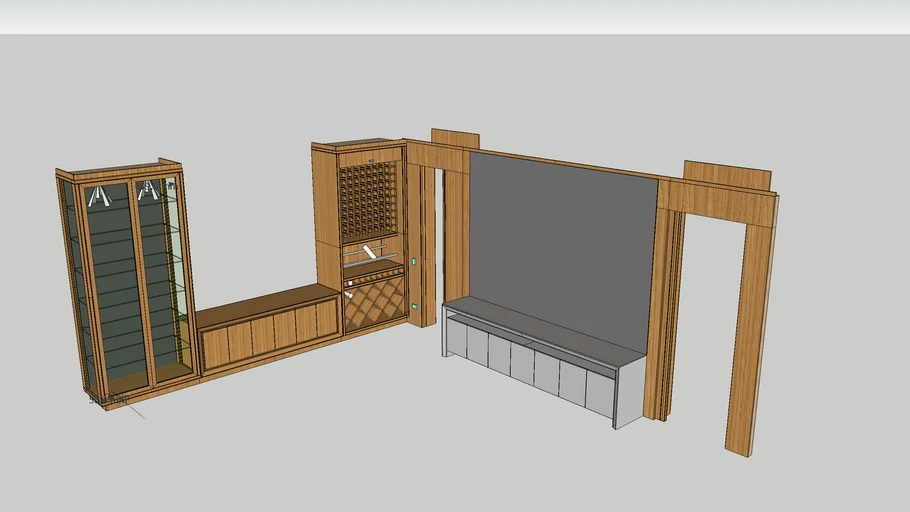Click the gray TV console top surface
The image size is (910, 512).
coord(545,330)
